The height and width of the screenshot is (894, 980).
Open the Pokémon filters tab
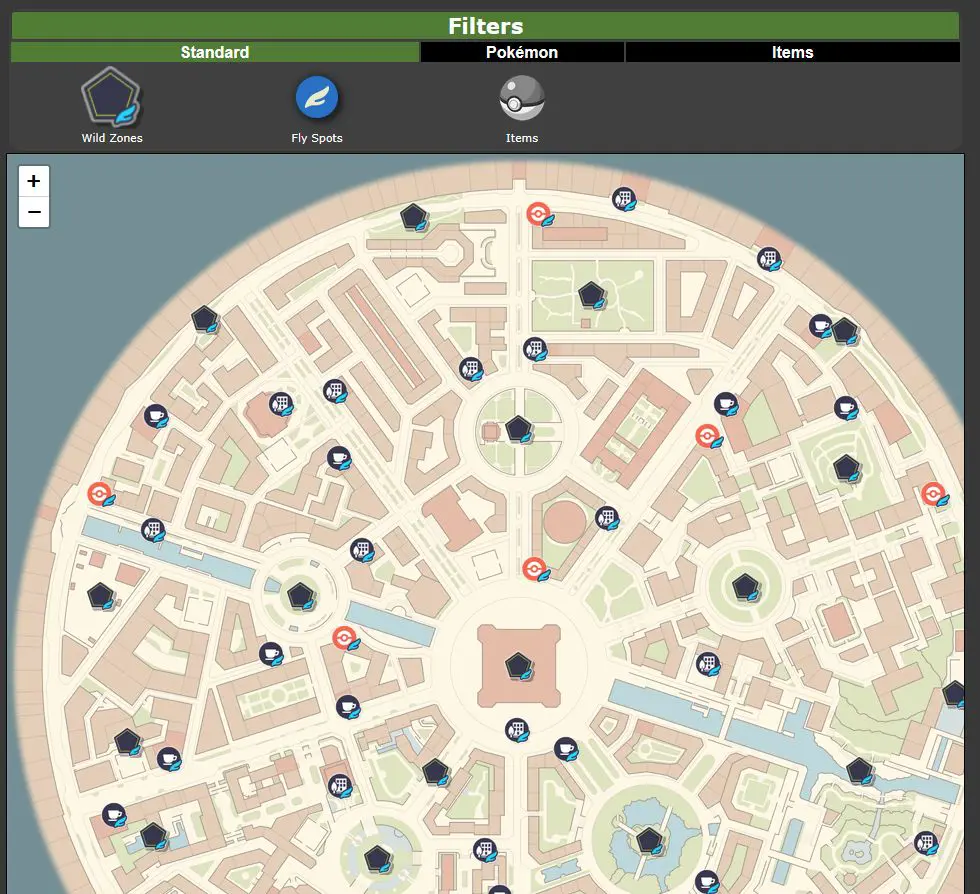point(522,52)
